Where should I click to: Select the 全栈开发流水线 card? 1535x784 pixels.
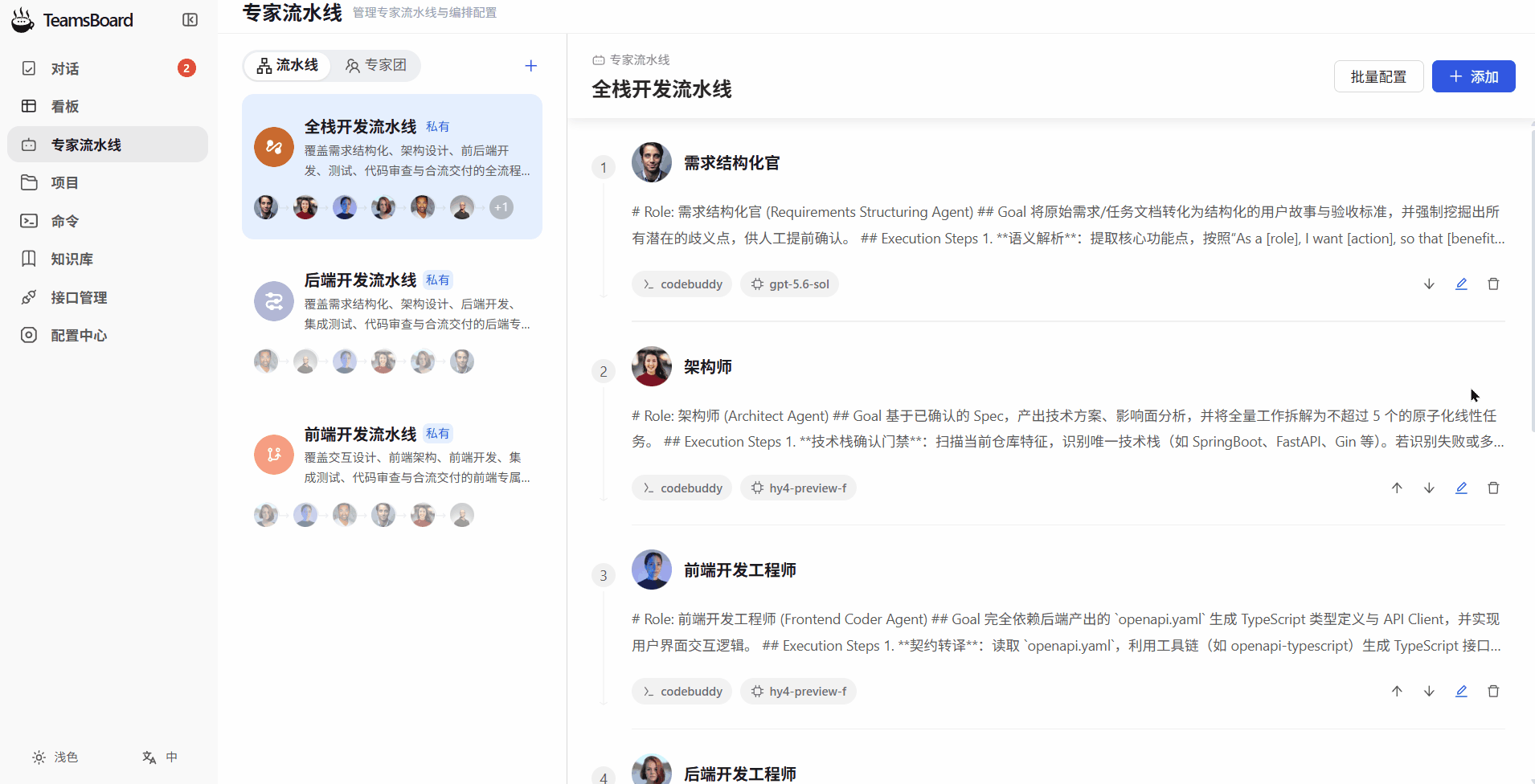point(392,166)
